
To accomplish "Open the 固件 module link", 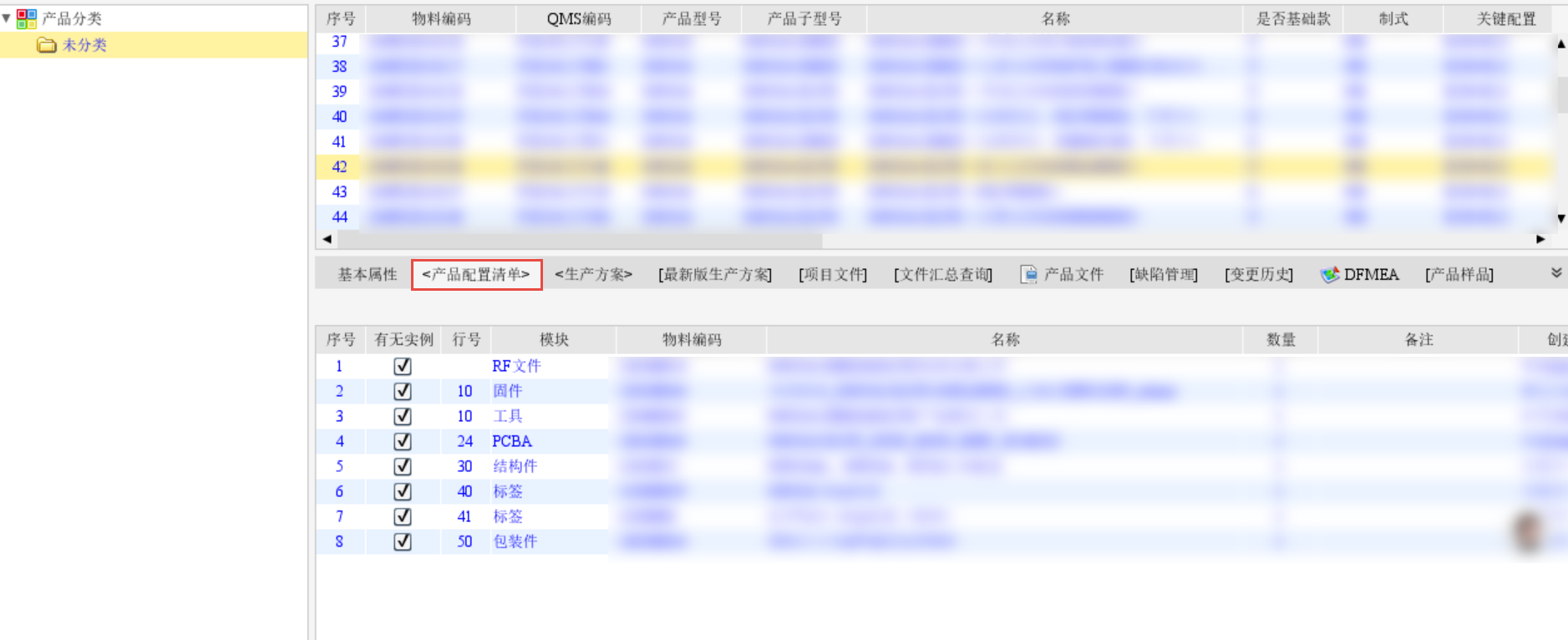I will (x=508, y=391).
